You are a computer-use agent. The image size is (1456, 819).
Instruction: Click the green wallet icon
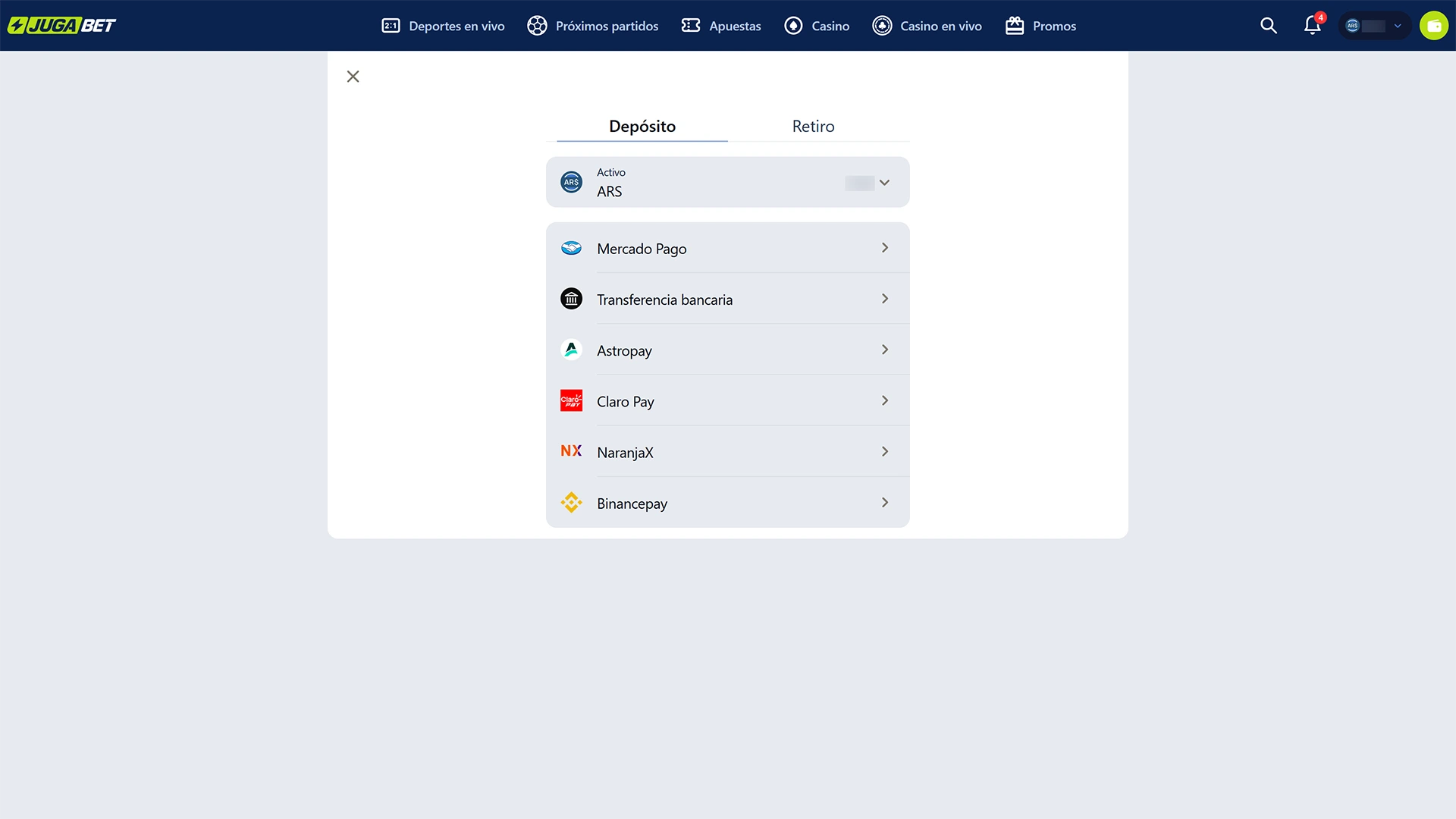[x=1433, y=26]
